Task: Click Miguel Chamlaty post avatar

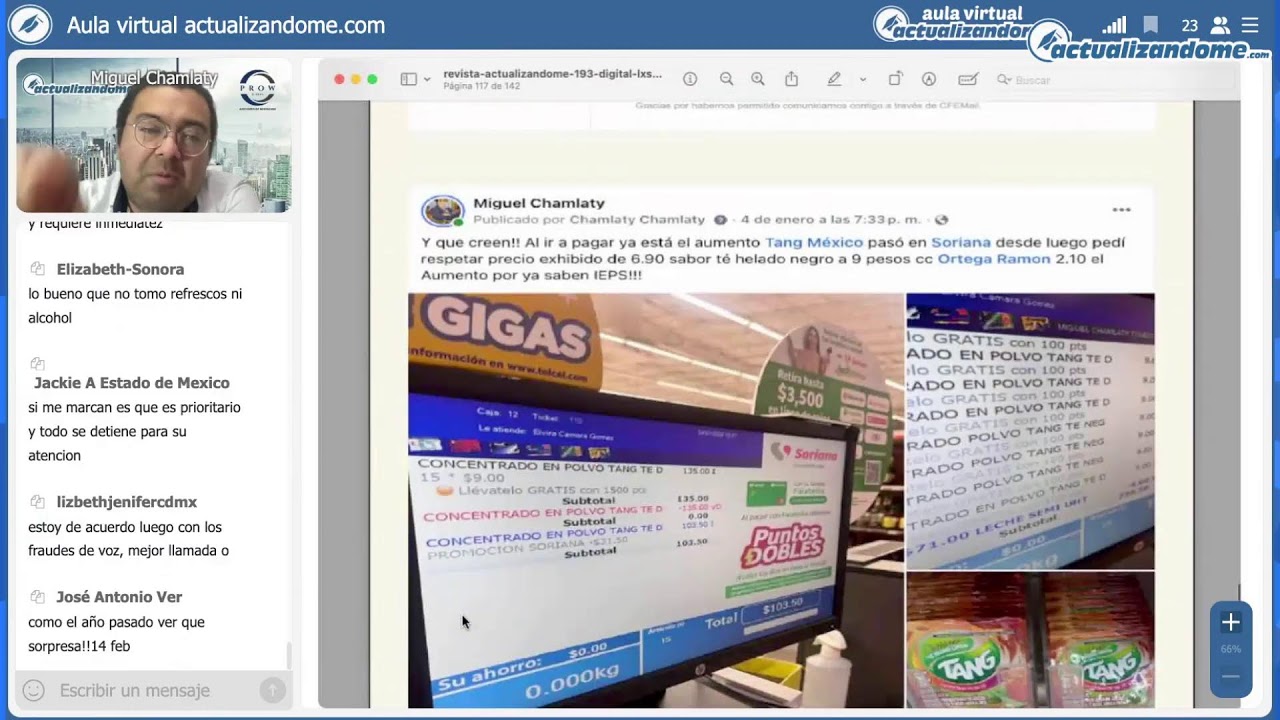Action: click(442, 211)
